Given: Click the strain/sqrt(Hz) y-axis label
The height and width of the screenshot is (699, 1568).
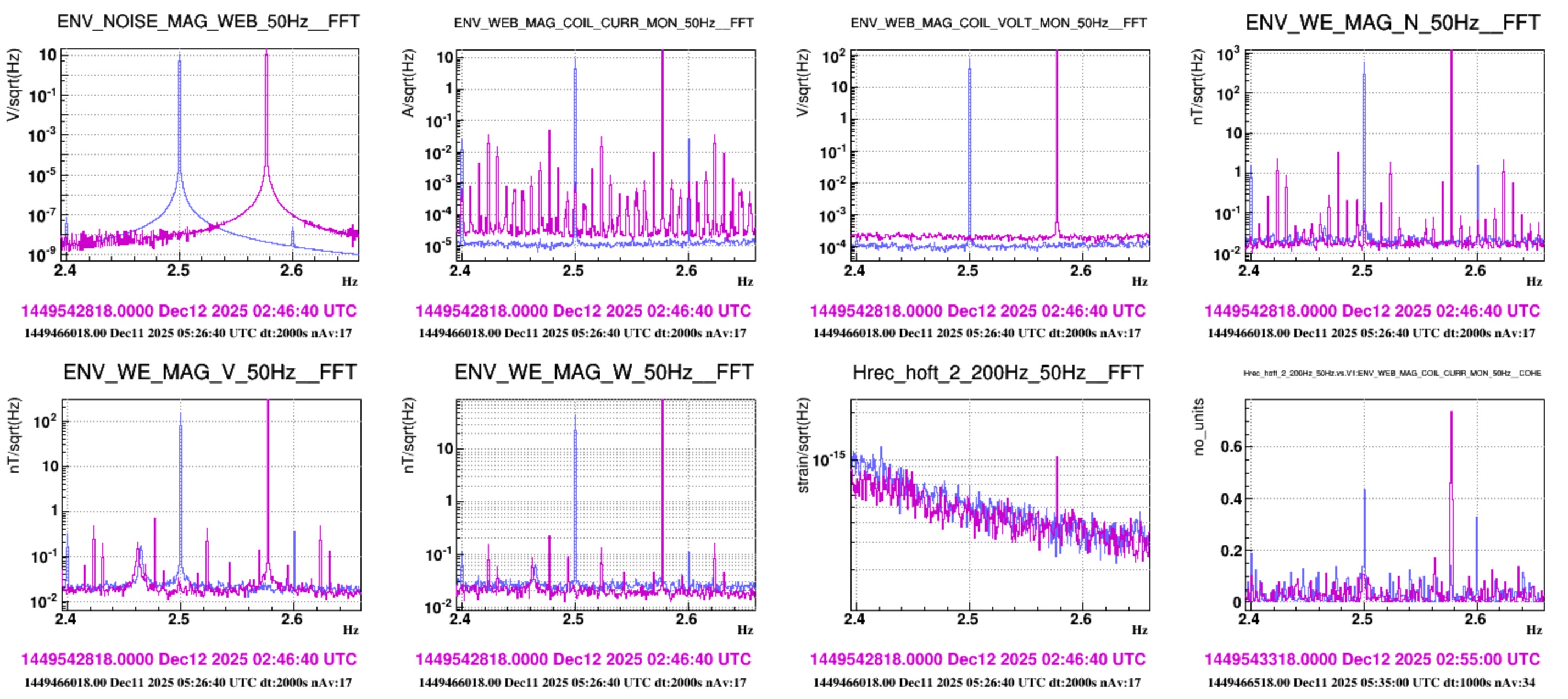Looking at the screenshot, I should click(x=803, y=446).
